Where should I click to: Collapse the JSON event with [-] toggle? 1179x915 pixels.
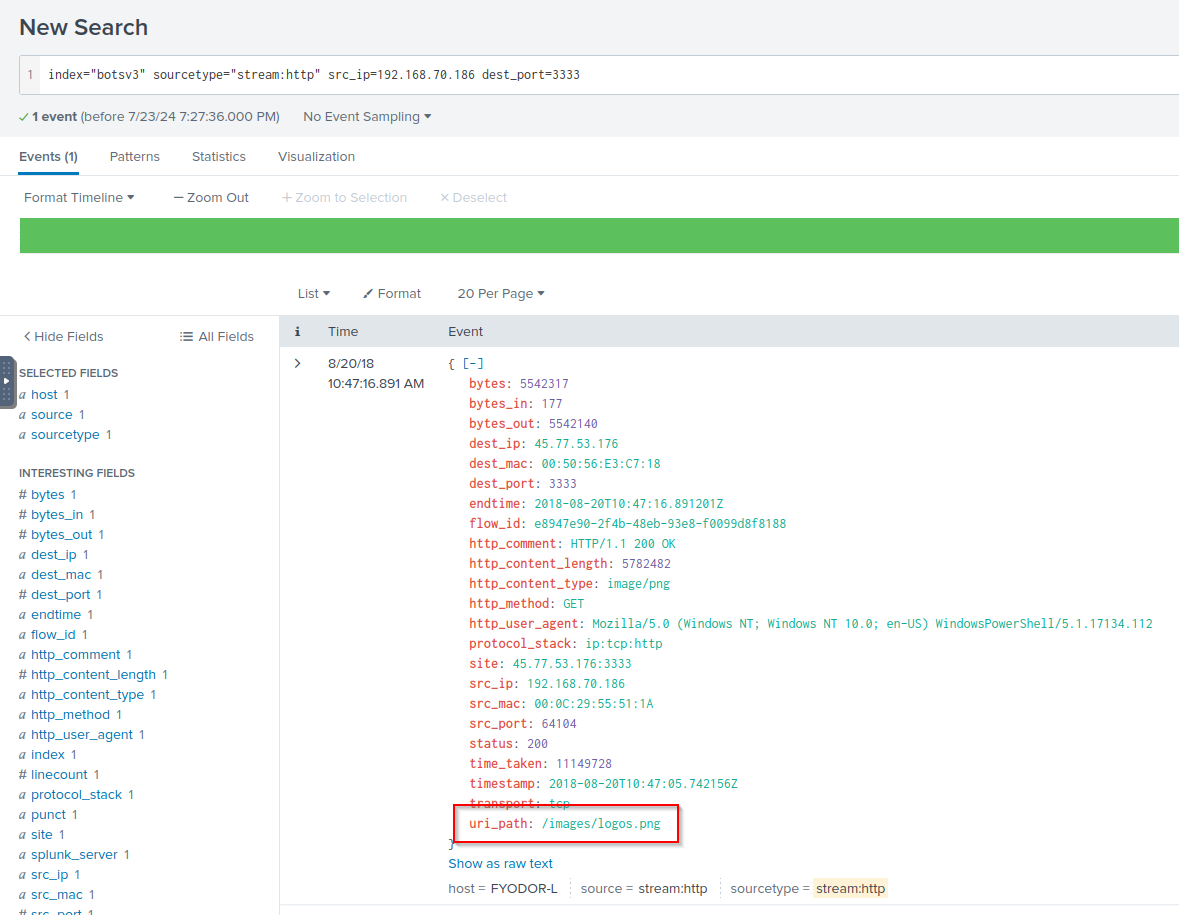[472, 364]
